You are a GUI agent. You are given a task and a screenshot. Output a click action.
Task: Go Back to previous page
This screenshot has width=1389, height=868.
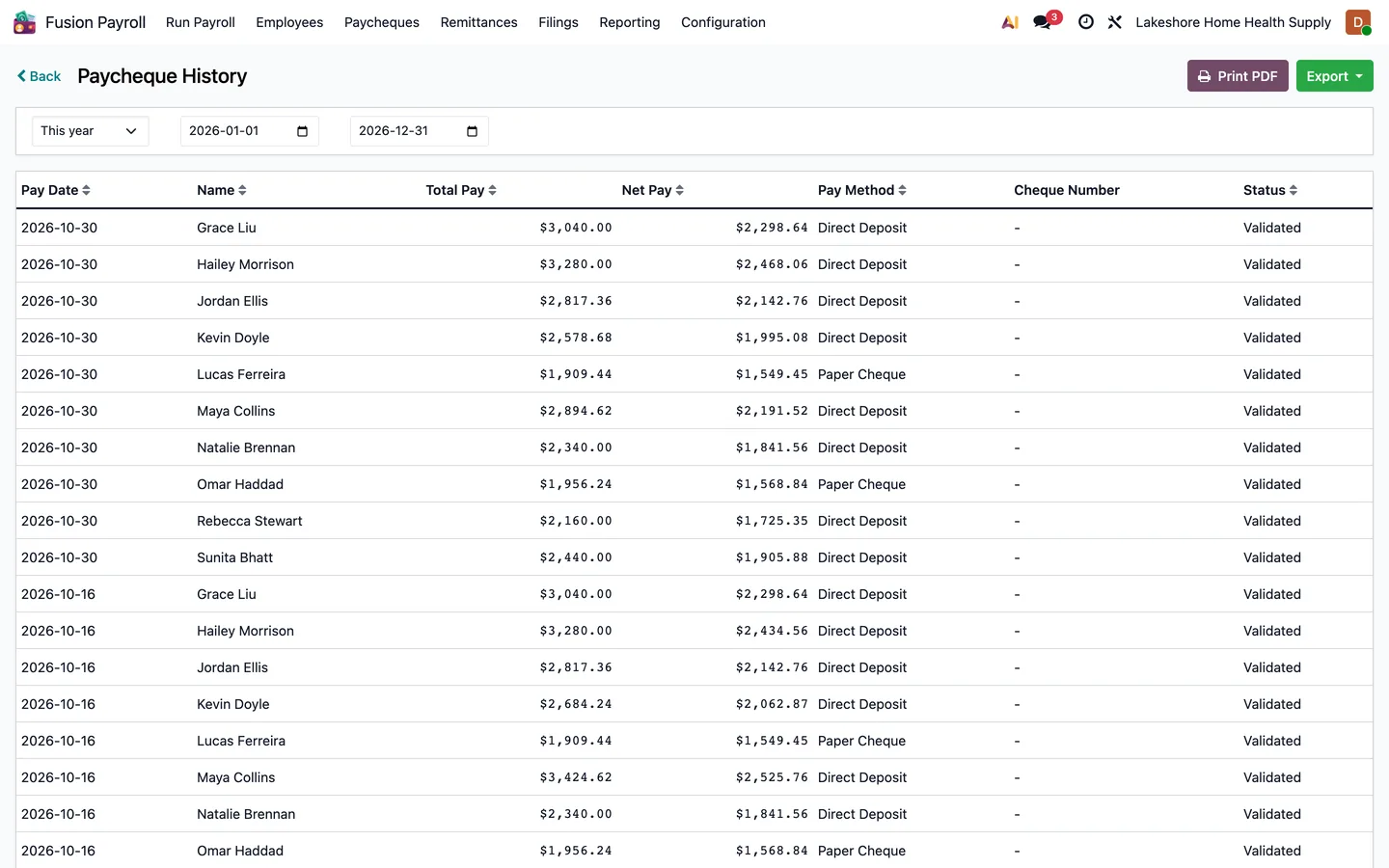39,76
